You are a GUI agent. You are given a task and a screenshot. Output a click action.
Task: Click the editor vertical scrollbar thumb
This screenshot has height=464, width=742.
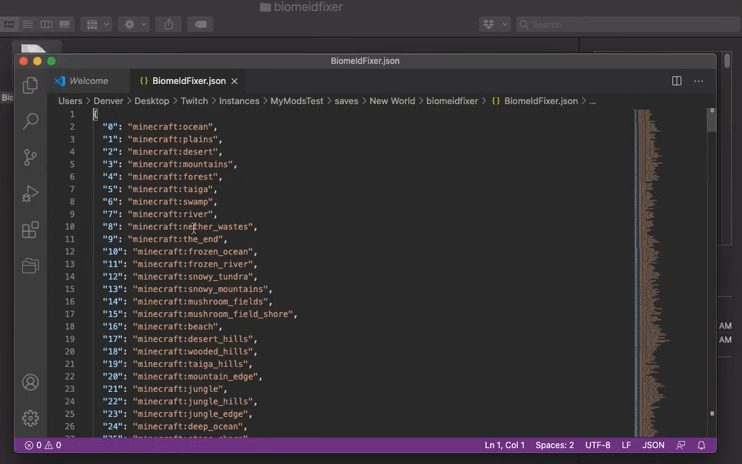711,121
